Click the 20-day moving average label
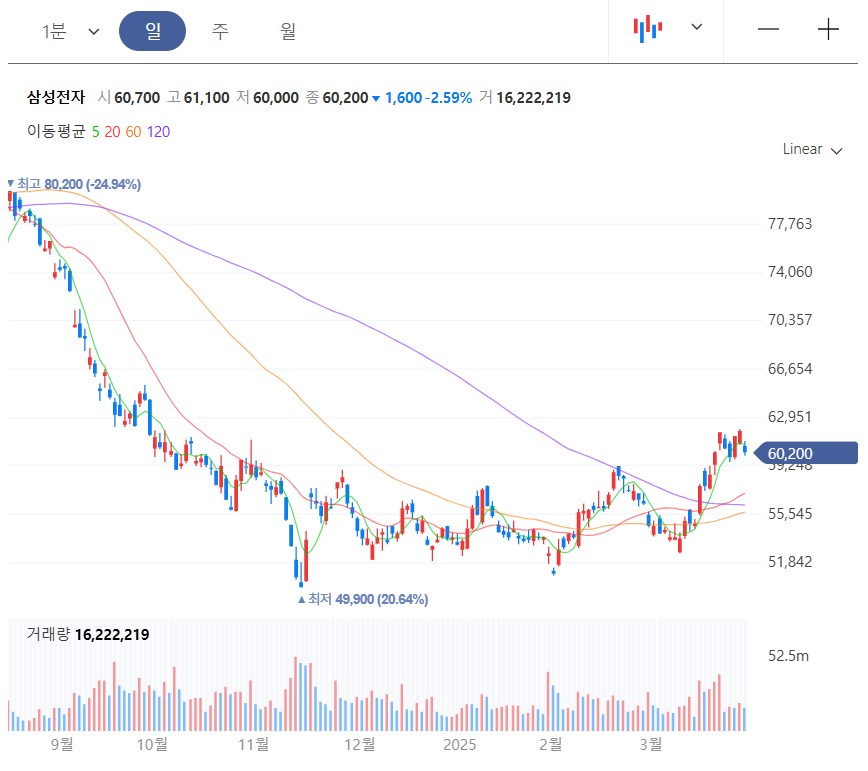This screenshot has width=868, height=771. (112, 132)
